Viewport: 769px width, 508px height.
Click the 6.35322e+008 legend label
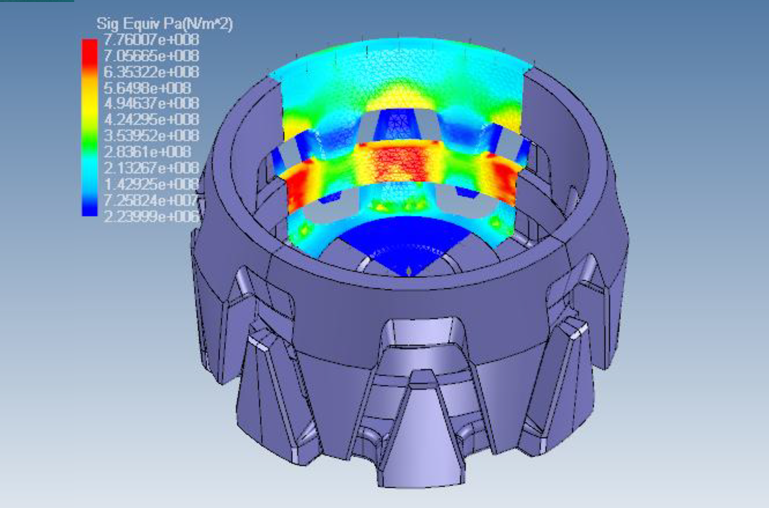150,72
